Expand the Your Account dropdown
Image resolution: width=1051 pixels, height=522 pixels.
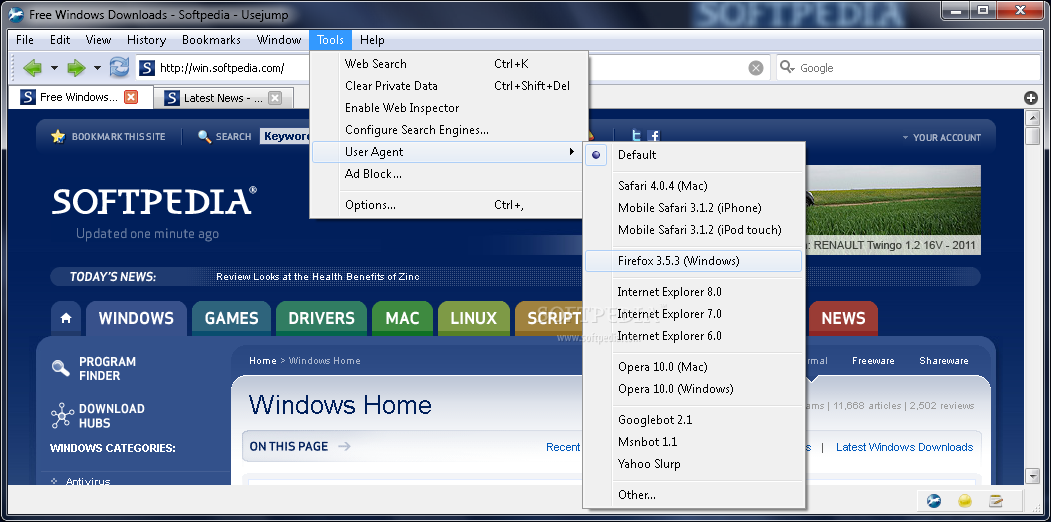click(x=941, y=137)
